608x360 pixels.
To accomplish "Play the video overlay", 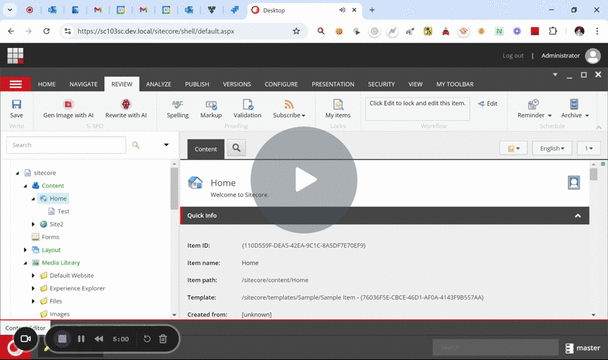I will pos(304,180).
